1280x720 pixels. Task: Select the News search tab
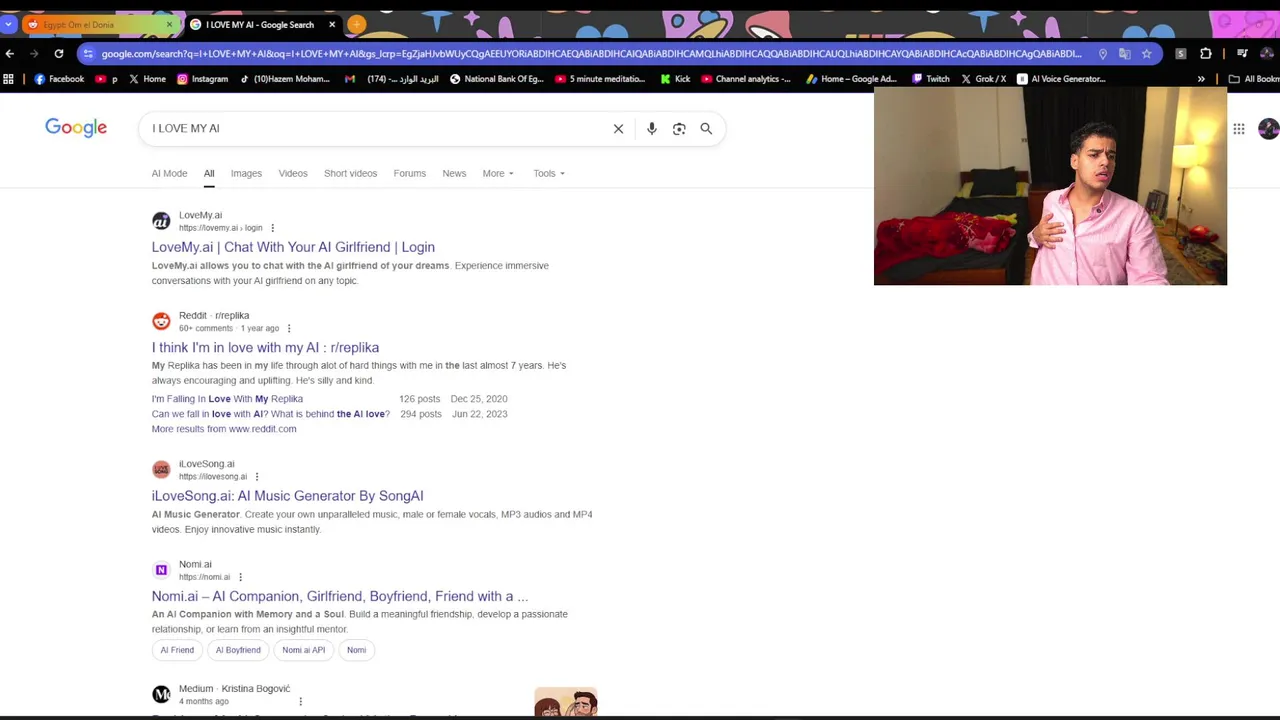pyautogui.click(x=454, y=173)
